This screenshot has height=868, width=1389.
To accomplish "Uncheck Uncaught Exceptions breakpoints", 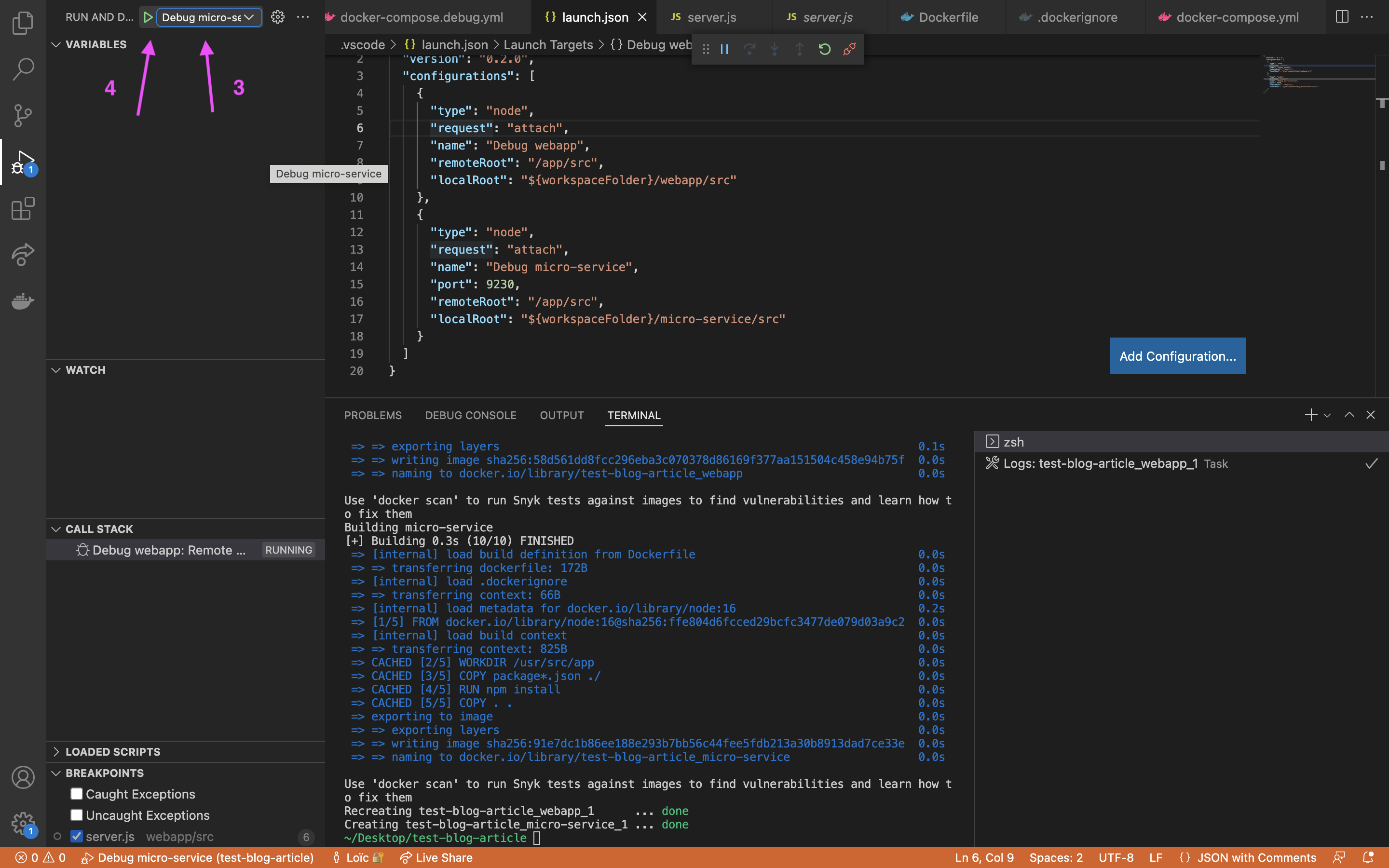I will (x=76, y=814).
